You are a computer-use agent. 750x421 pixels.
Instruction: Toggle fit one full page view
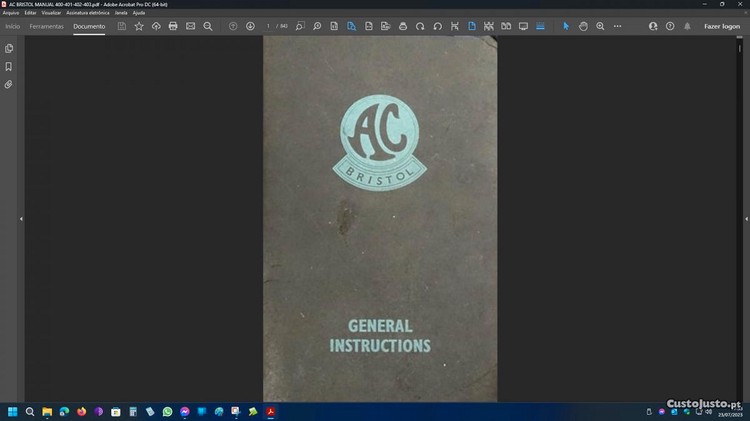(x=471, y=26)
